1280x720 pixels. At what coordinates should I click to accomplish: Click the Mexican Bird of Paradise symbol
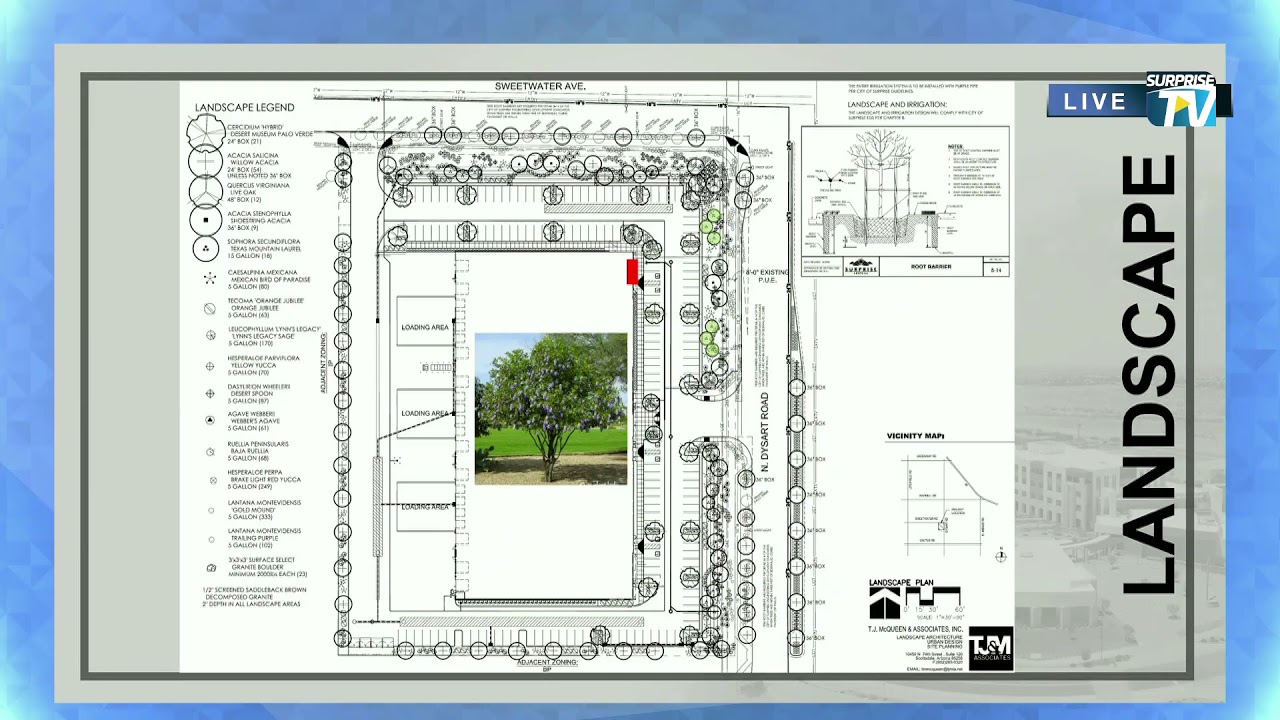click(210, 279)
